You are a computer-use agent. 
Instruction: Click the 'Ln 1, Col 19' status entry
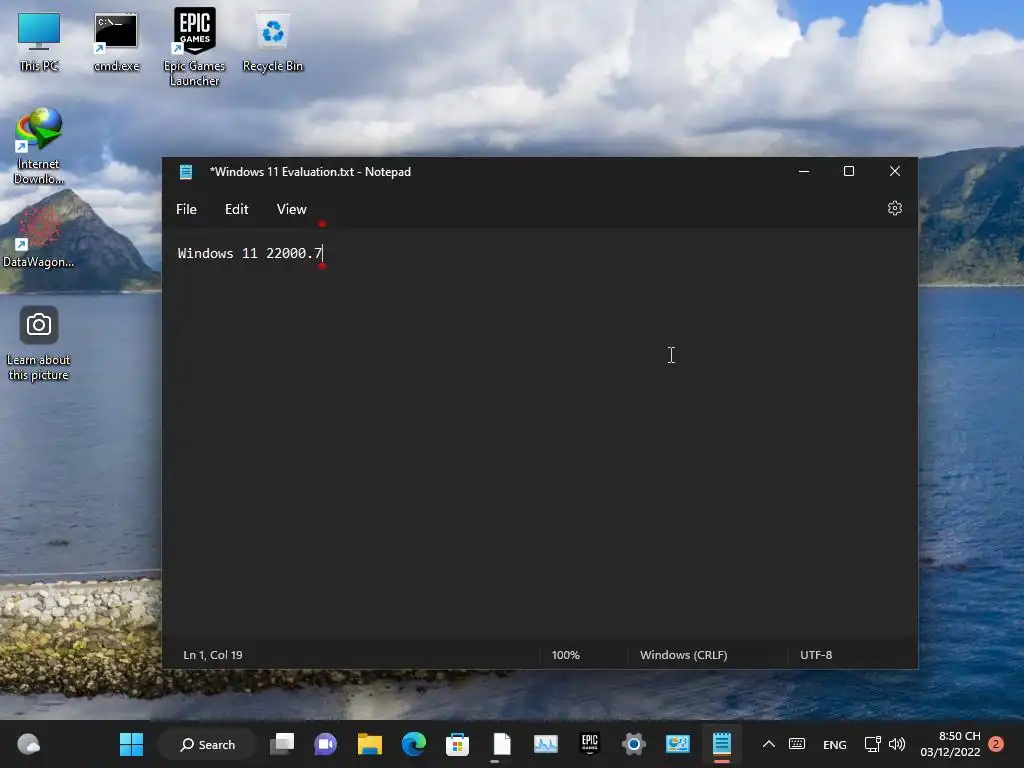pyautogui.click(x=213, y=655)
